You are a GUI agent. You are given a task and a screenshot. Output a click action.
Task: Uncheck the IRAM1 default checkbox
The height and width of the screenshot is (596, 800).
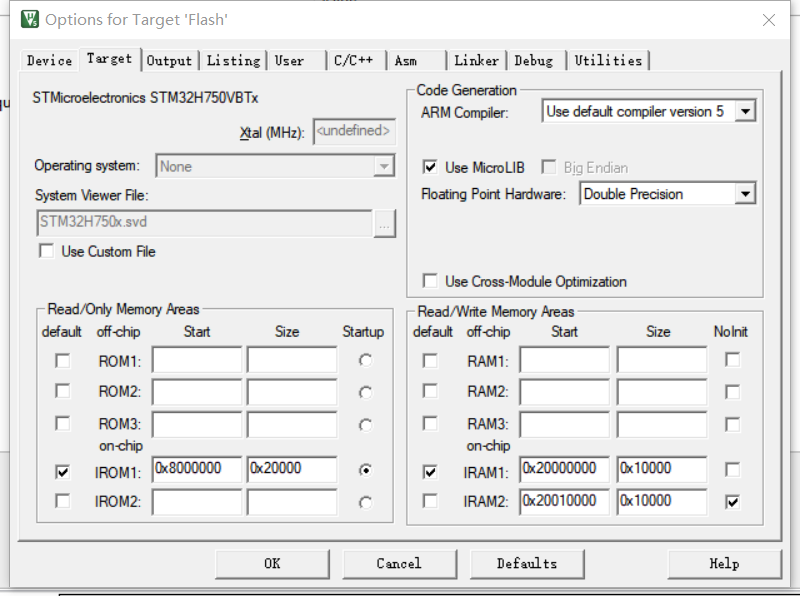click(430, 471)
